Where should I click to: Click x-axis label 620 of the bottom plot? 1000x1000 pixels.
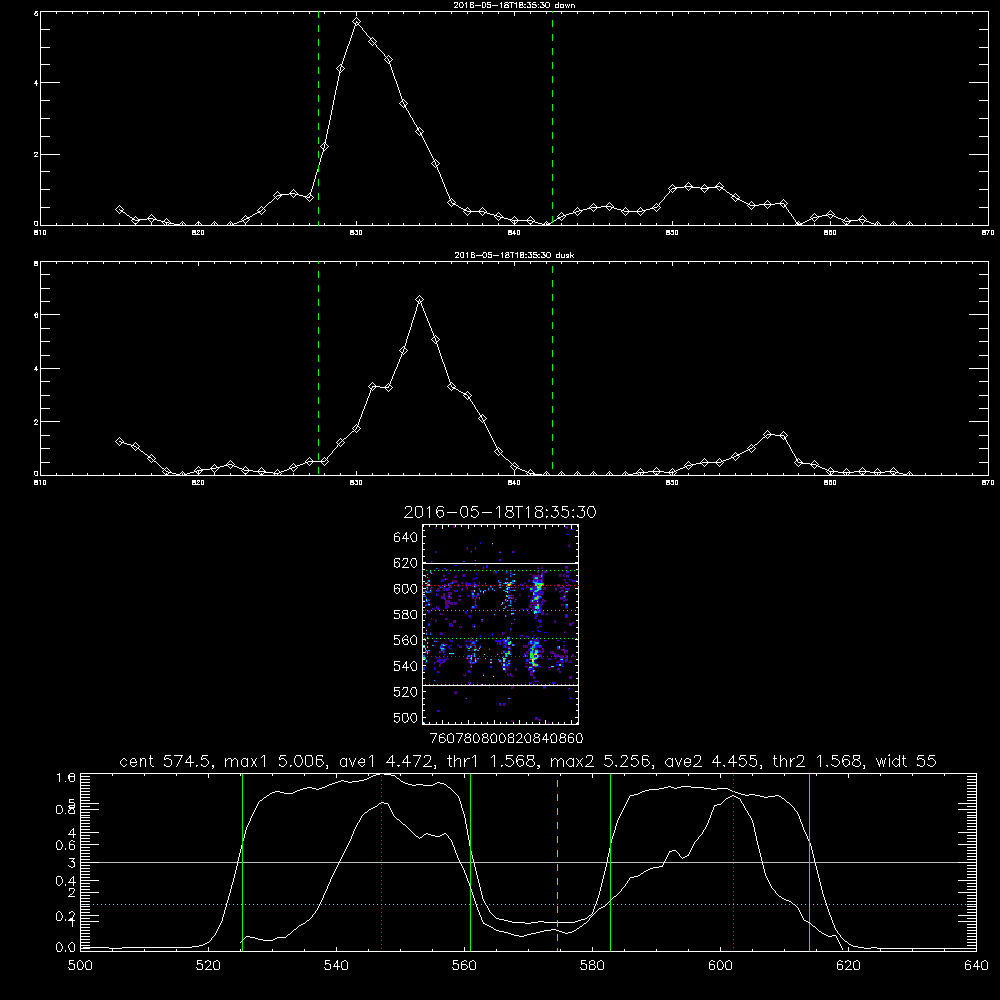coord(848,966)
